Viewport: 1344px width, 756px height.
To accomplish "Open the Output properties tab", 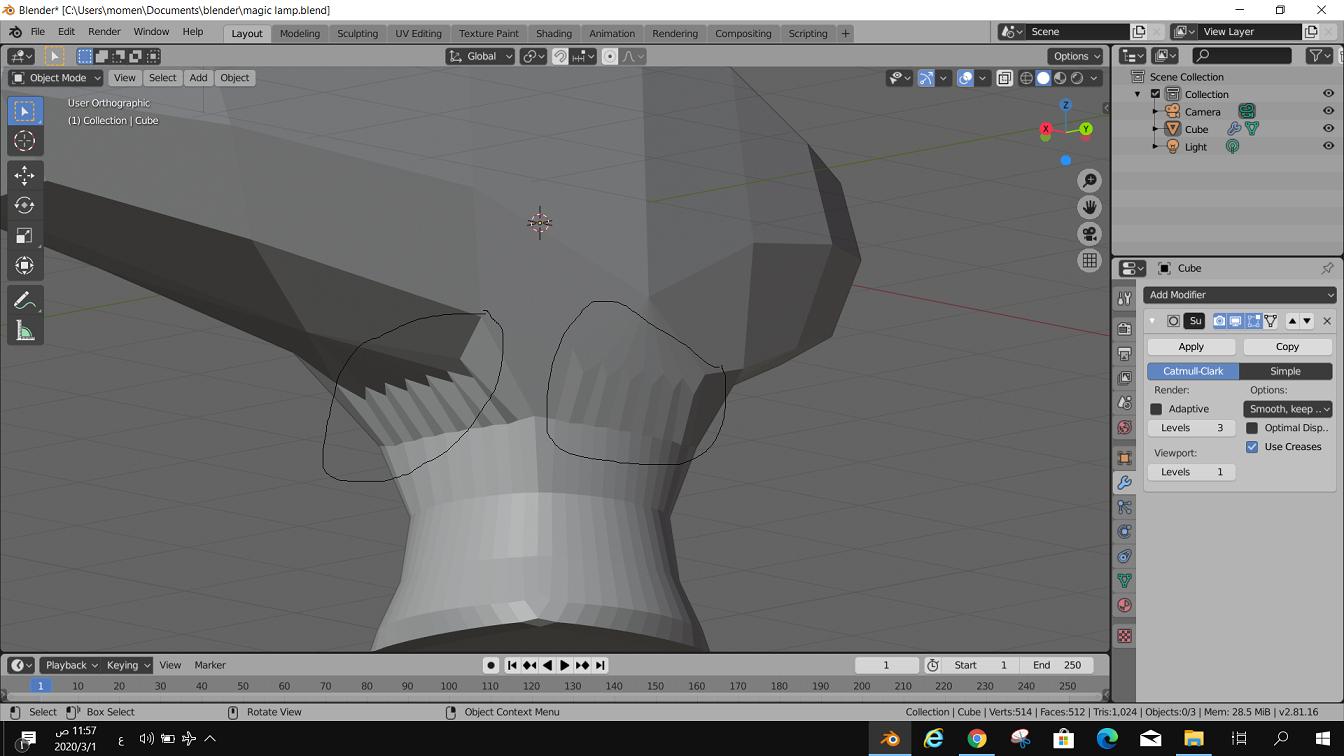I will pos(1124,353).
